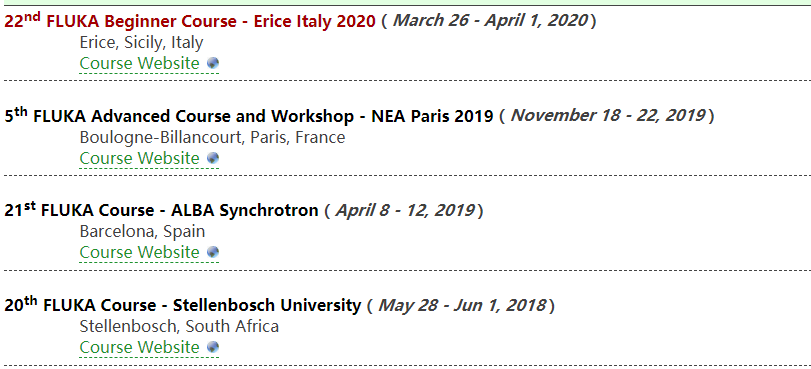
Task: Open Course Website link for Erice course
Action: [139, 63]
